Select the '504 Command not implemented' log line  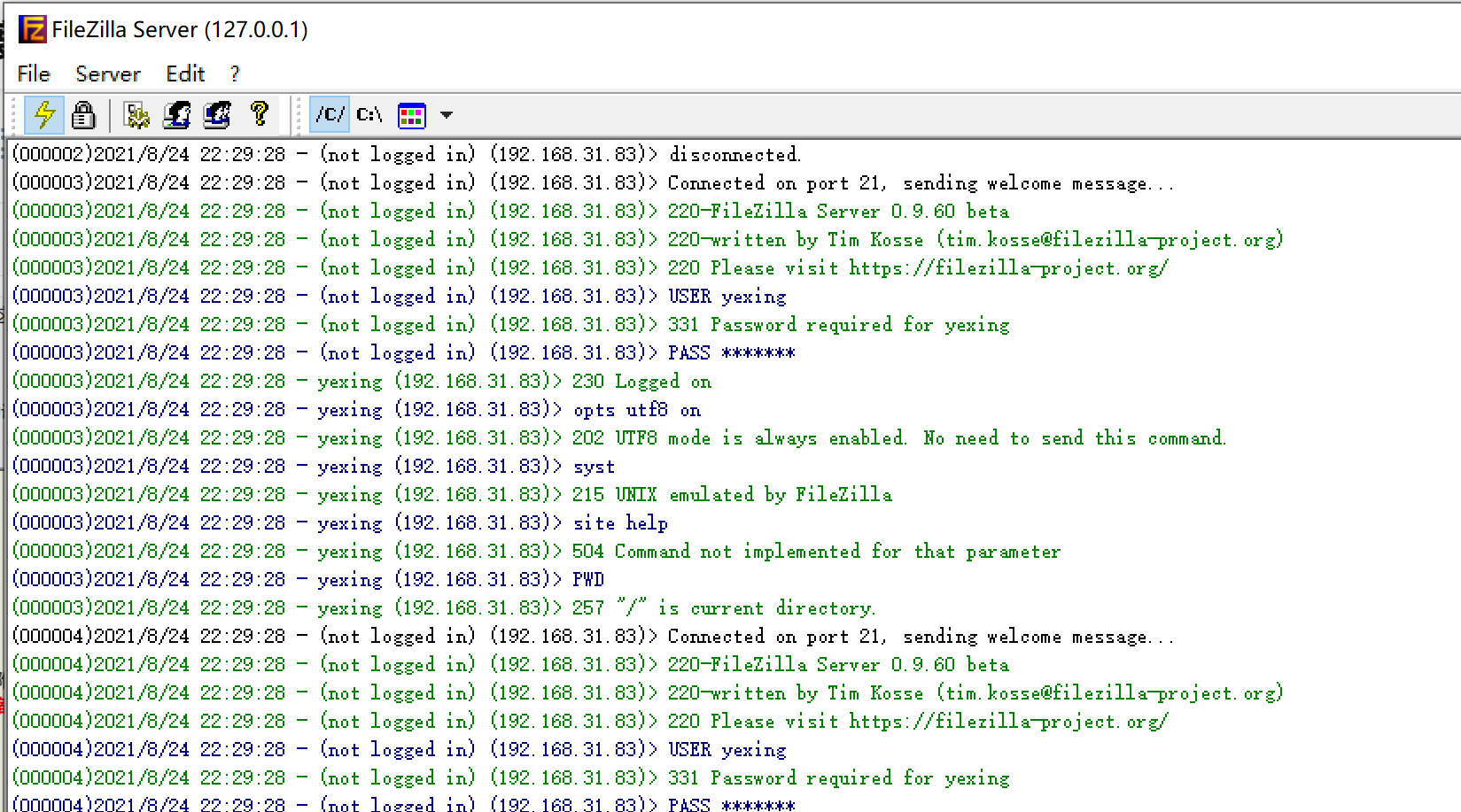click(536, 551)
